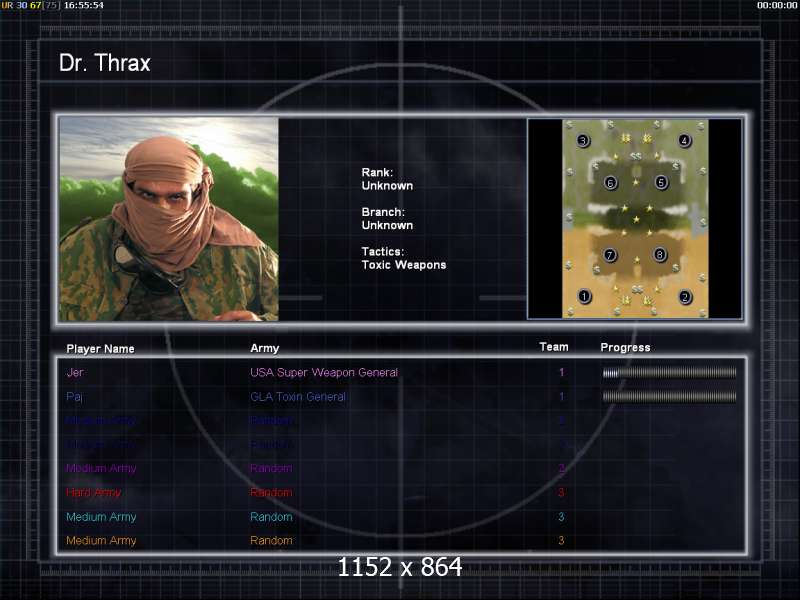Click the Rank: Unknown text

pyautogui.click(x=387, y=179)
